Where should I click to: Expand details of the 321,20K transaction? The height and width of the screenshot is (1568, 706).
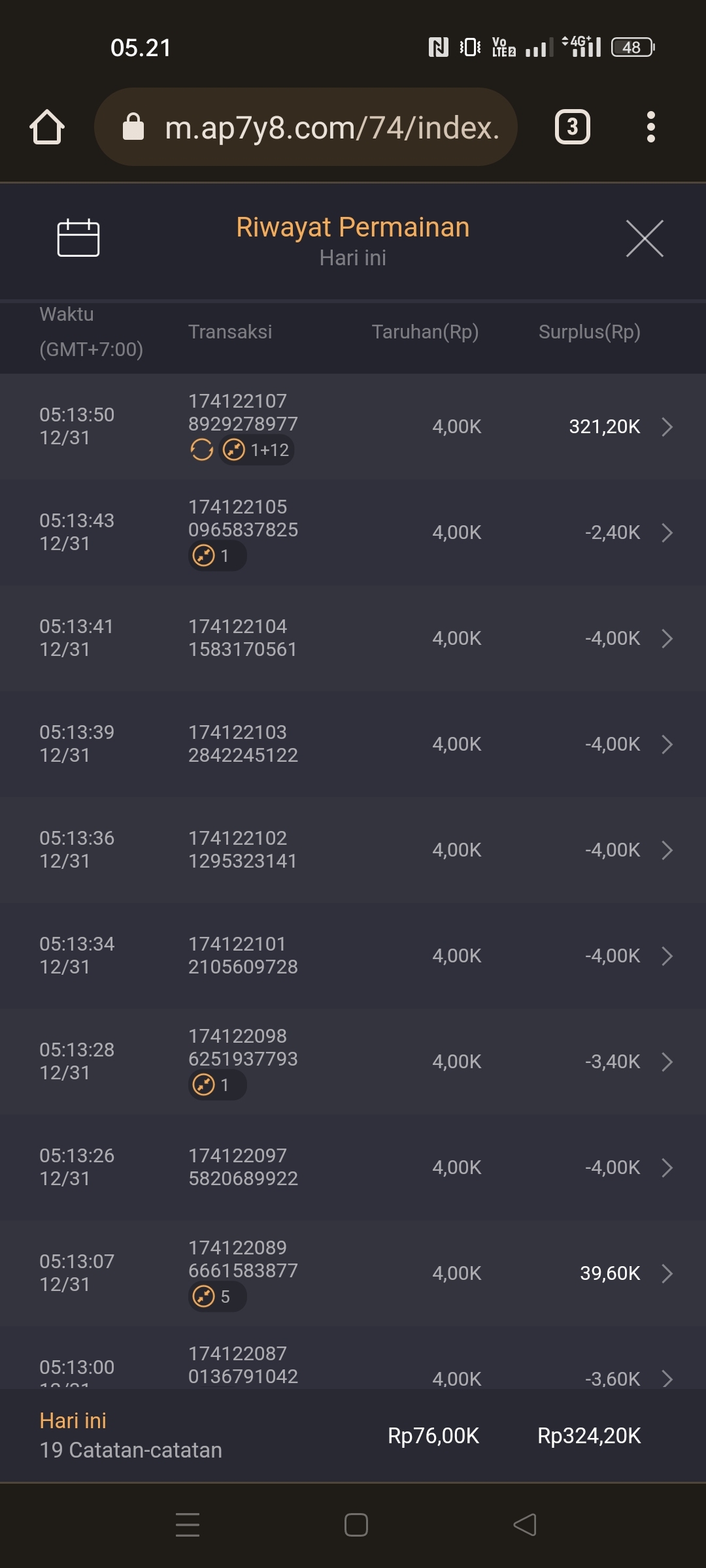[x=667, y=427]
